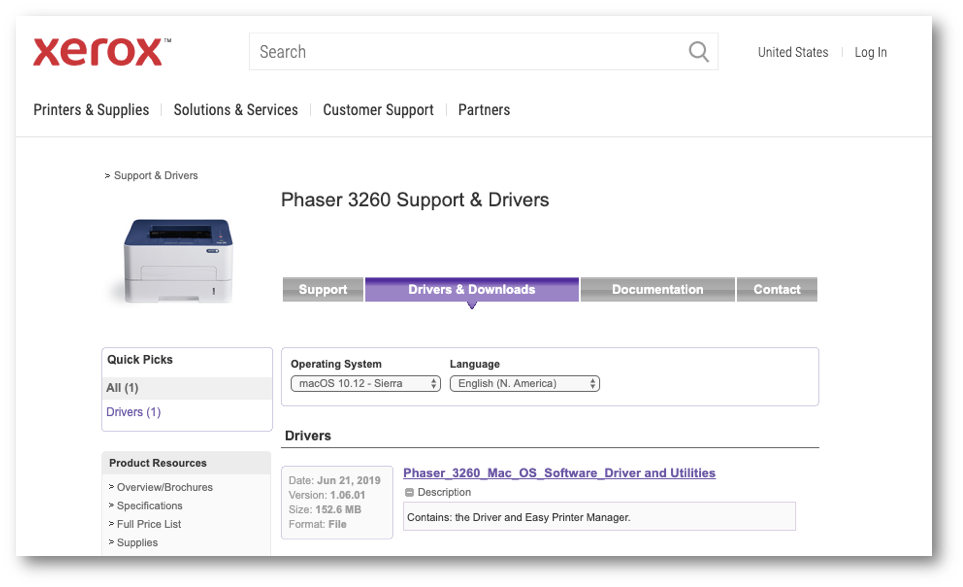This screenshot has width=963, height=587.
Task: Open the Printers & Supplies menu
Action: pyautogui.click(x=91, y=110)
